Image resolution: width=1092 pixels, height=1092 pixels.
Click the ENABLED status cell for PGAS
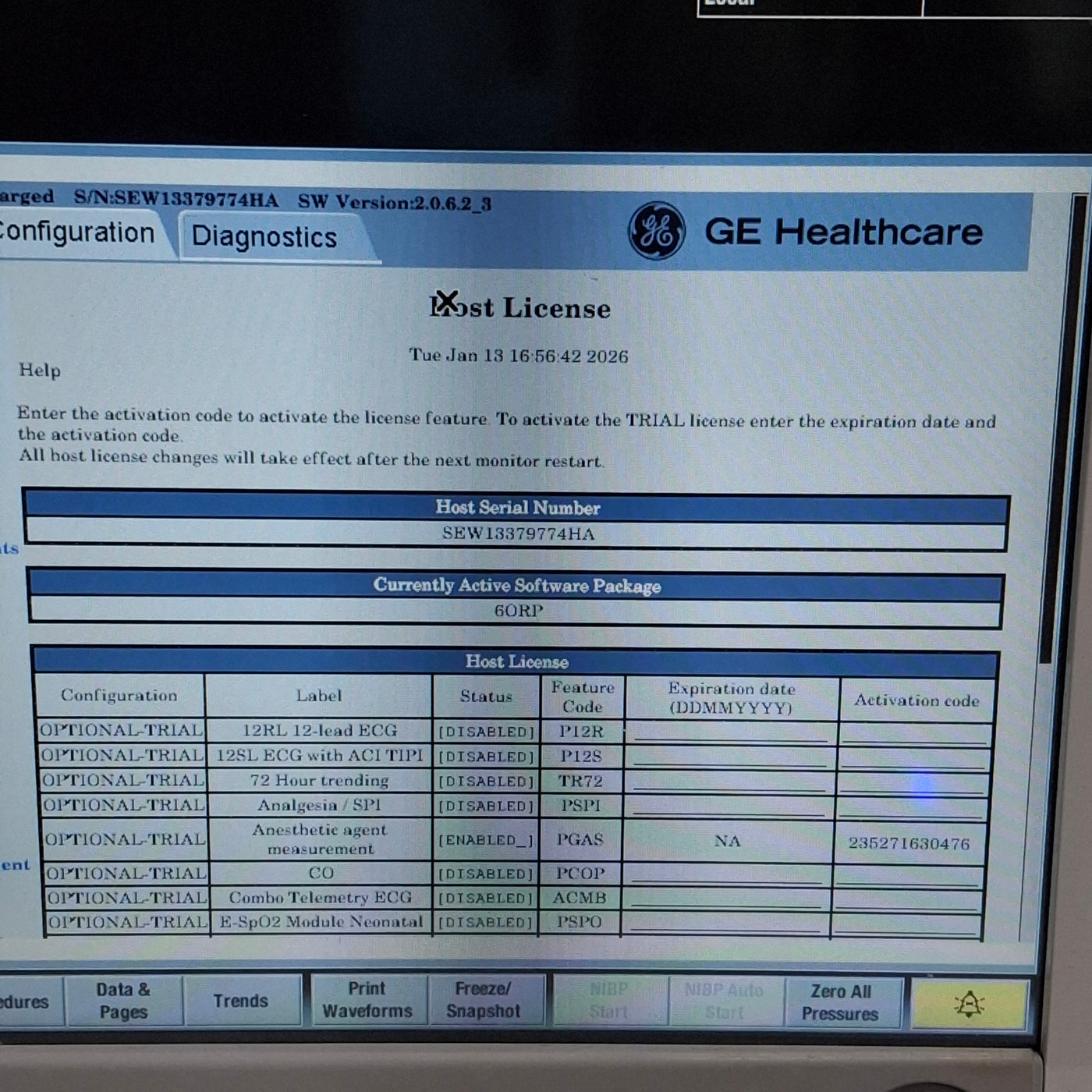click(x=485, y=840)
